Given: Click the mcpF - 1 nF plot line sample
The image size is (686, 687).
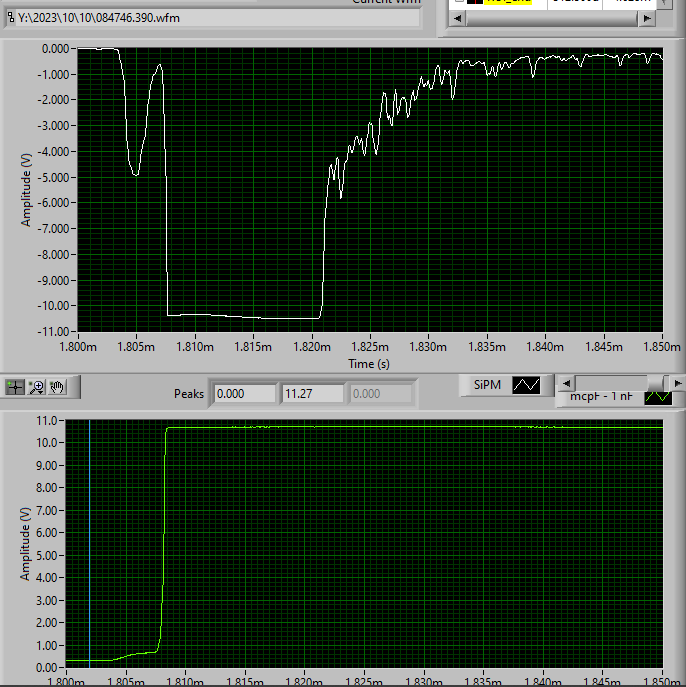Looking at the screenshot, I should (658, 398).
